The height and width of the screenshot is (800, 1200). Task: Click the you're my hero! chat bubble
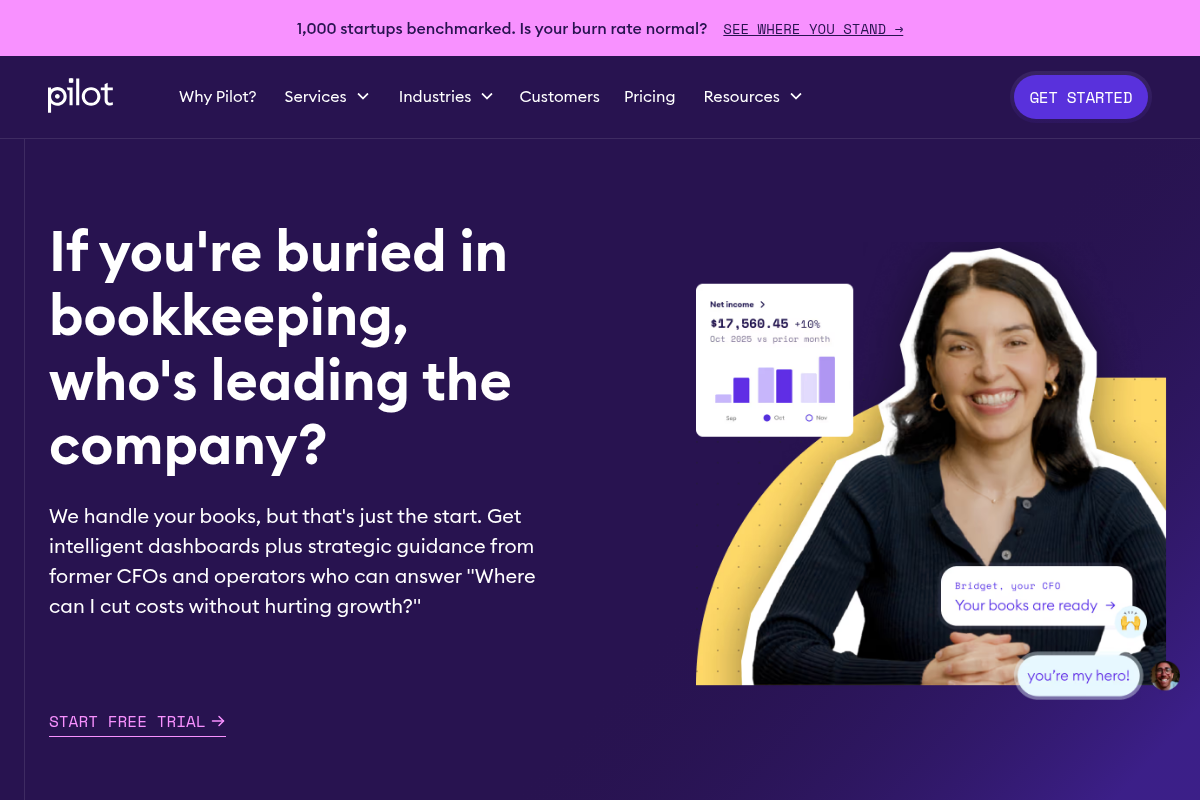[1079, 676]
